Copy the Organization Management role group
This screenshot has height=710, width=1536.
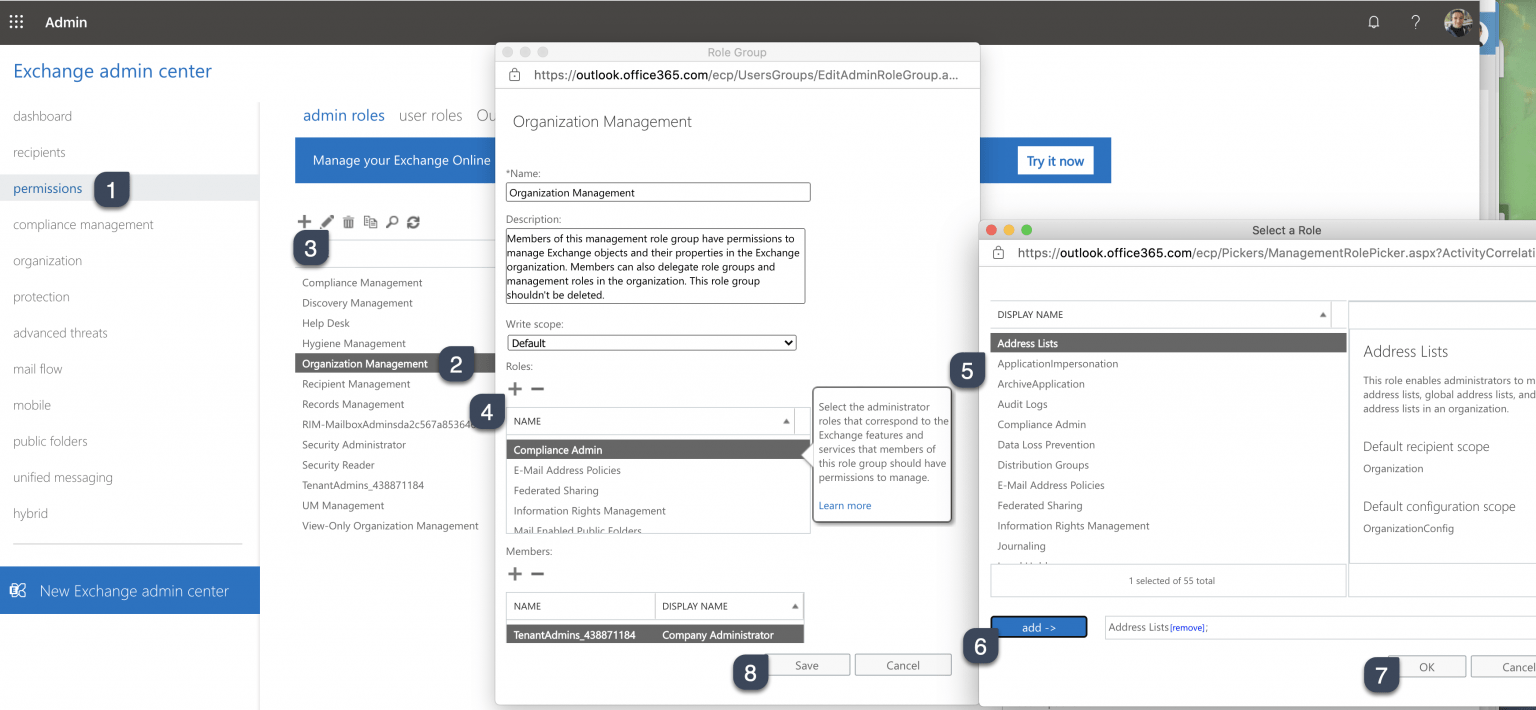[x=369, y=221]
